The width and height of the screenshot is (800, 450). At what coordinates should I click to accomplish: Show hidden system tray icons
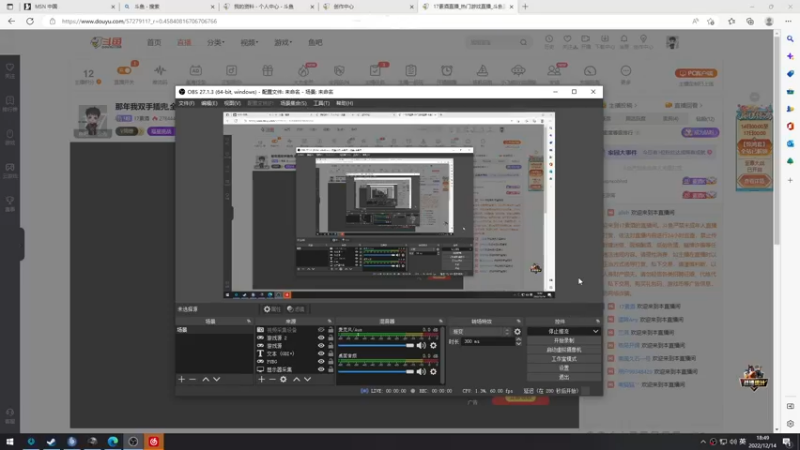tap(703, 442)
